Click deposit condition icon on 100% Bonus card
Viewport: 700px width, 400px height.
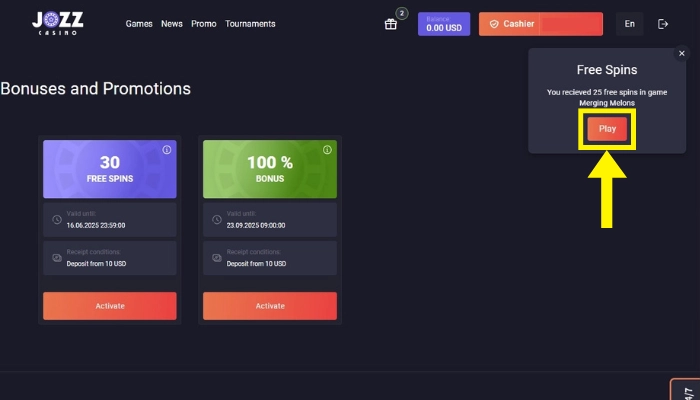point(215,258)
